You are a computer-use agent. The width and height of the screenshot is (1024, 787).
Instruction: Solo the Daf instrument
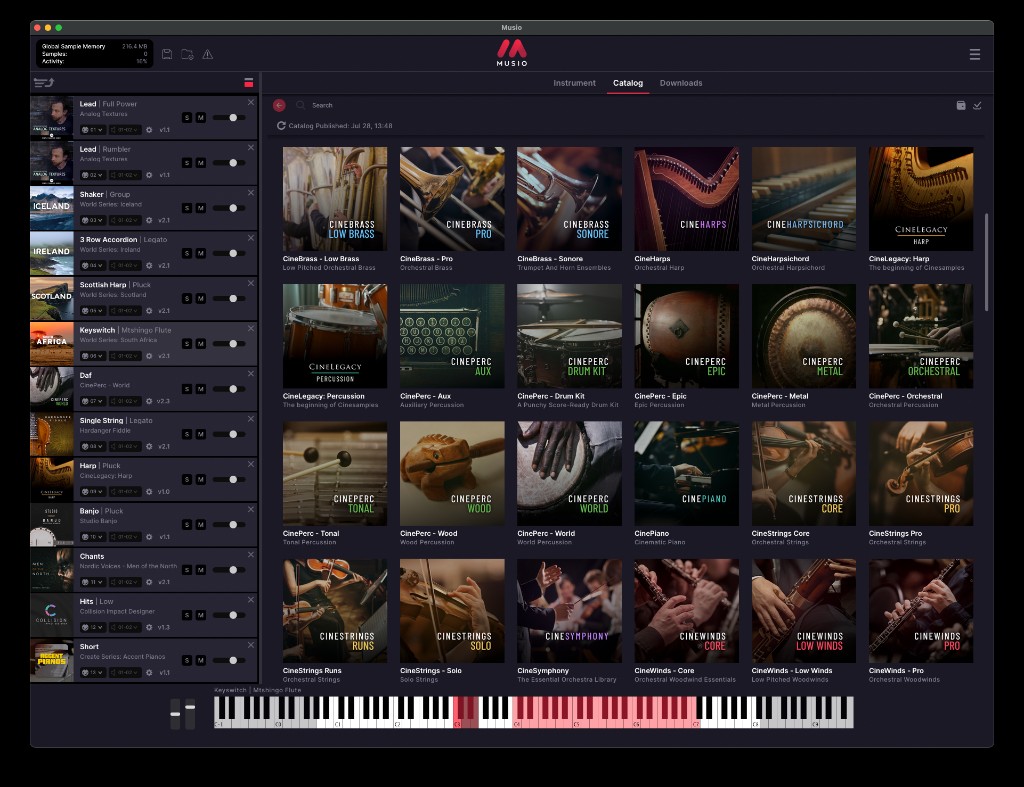coord(187,389)
